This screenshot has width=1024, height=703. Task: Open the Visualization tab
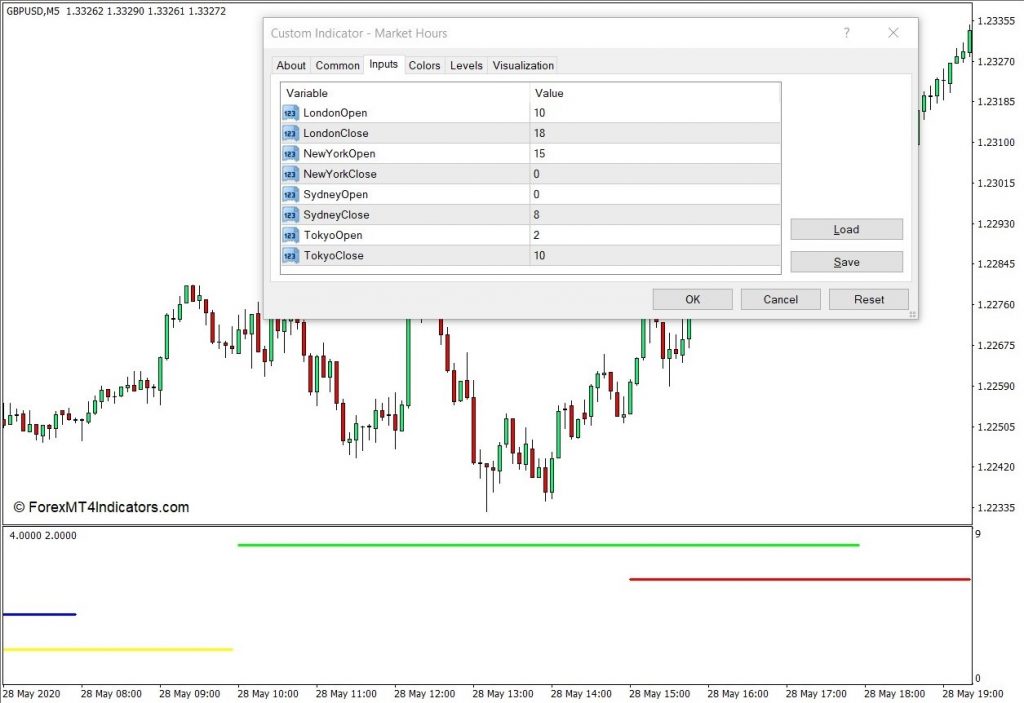click(x=523, y=65)
